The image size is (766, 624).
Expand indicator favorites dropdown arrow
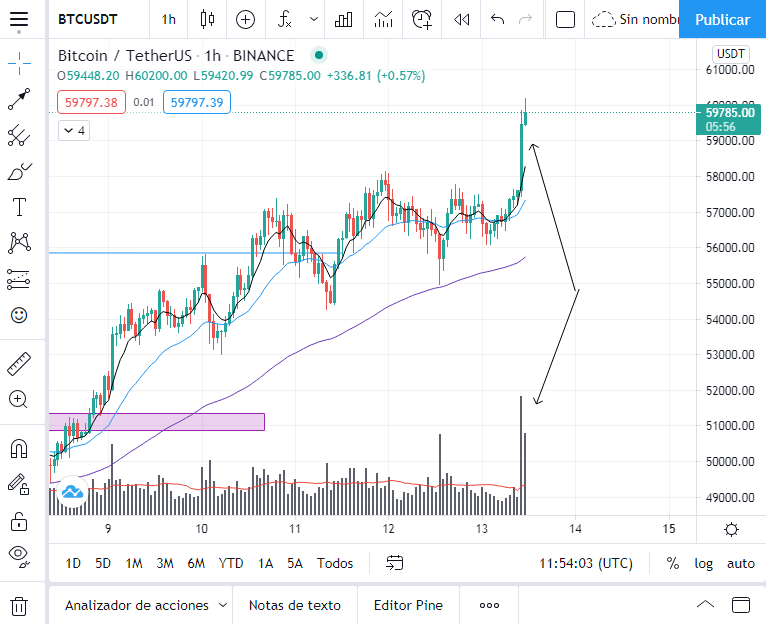click(314, 20)
